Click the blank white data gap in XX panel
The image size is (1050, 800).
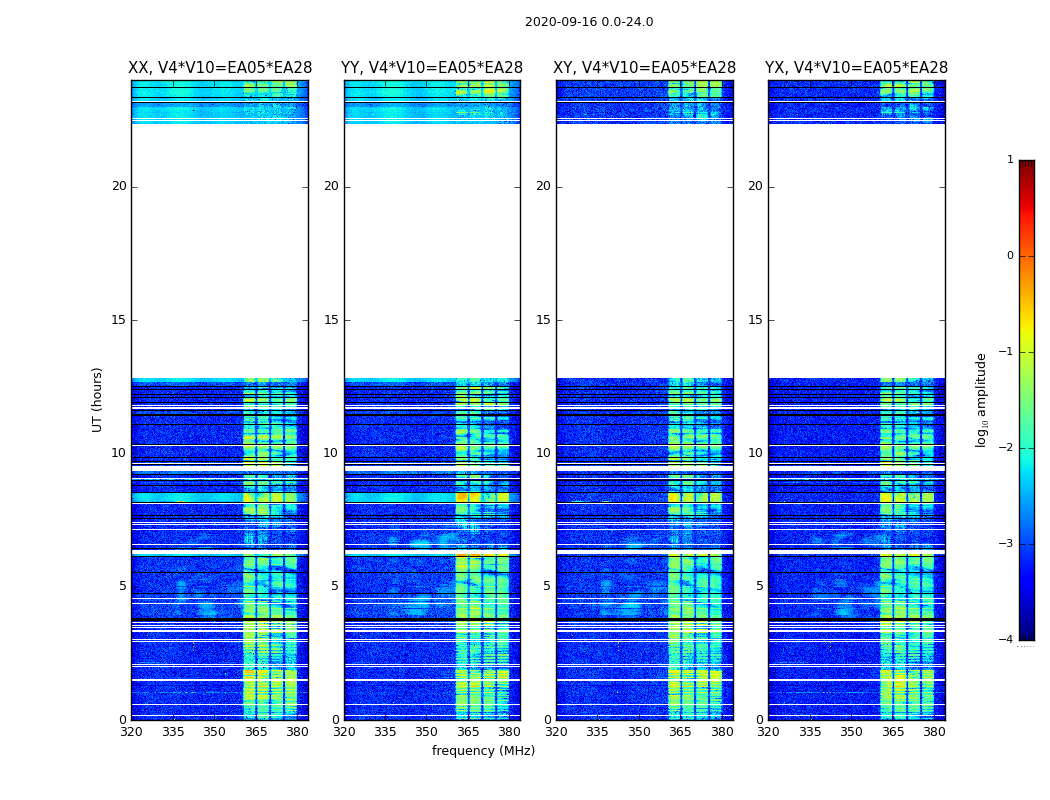pyautogui.click(x=220, y=251)
